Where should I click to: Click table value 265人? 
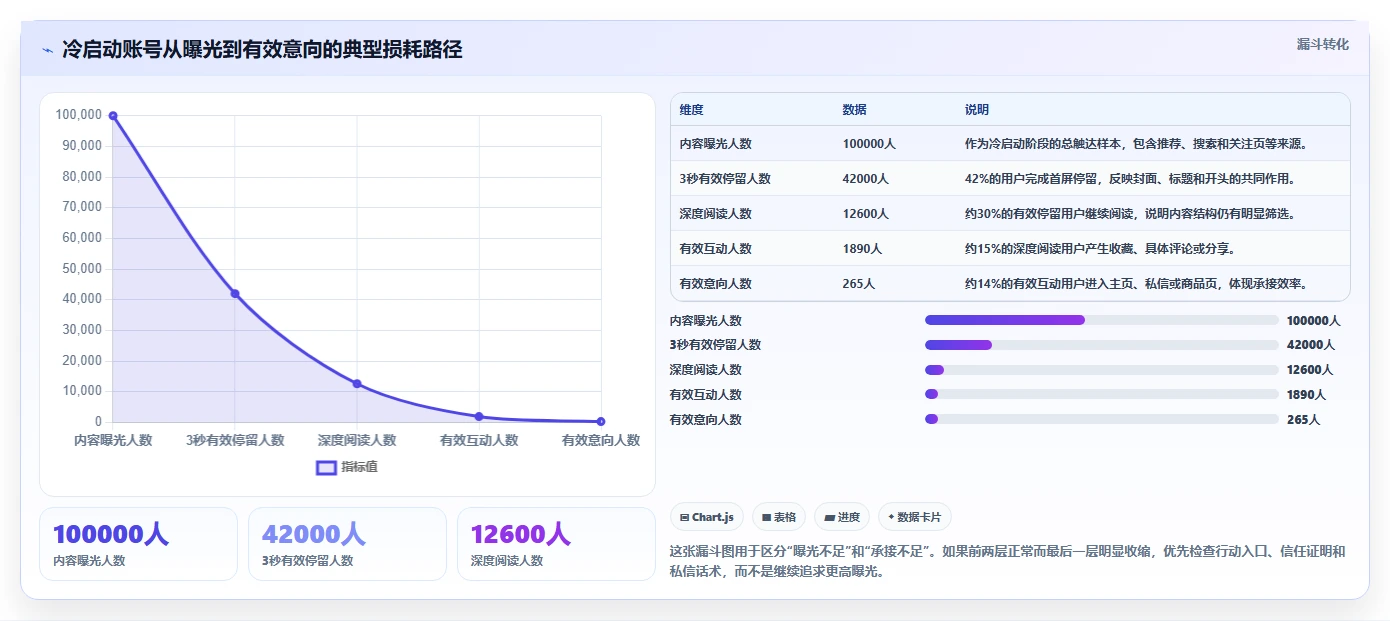859,284
